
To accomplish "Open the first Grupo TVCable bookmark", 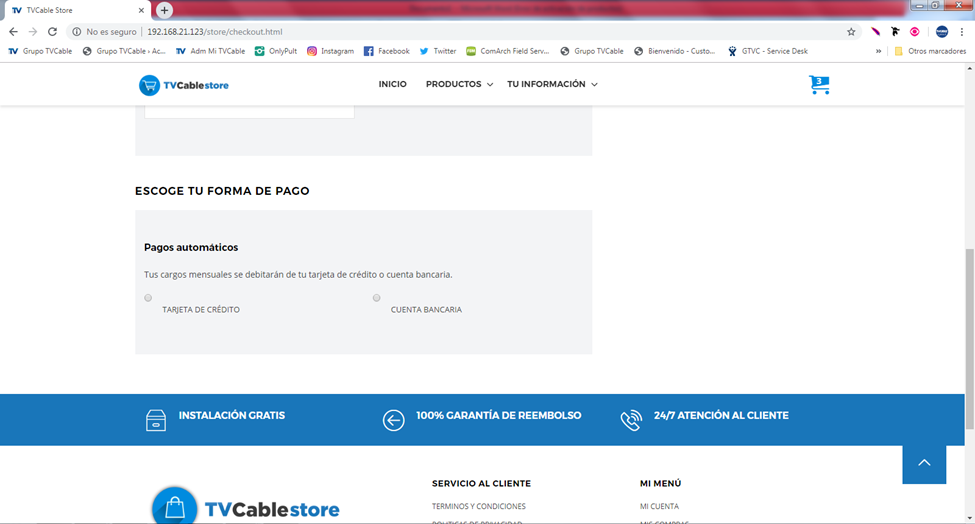I will (40, 51).
